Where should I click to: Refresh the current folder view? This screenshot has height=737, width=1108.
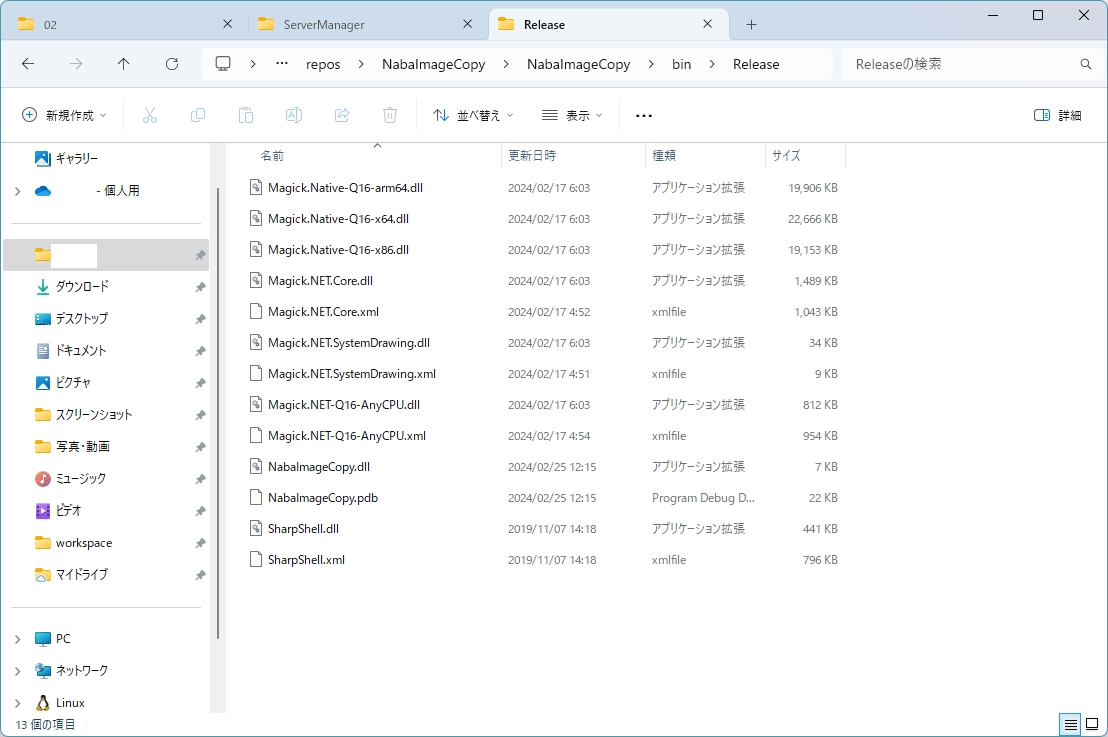pyautogui.click(x=172, y=64)
